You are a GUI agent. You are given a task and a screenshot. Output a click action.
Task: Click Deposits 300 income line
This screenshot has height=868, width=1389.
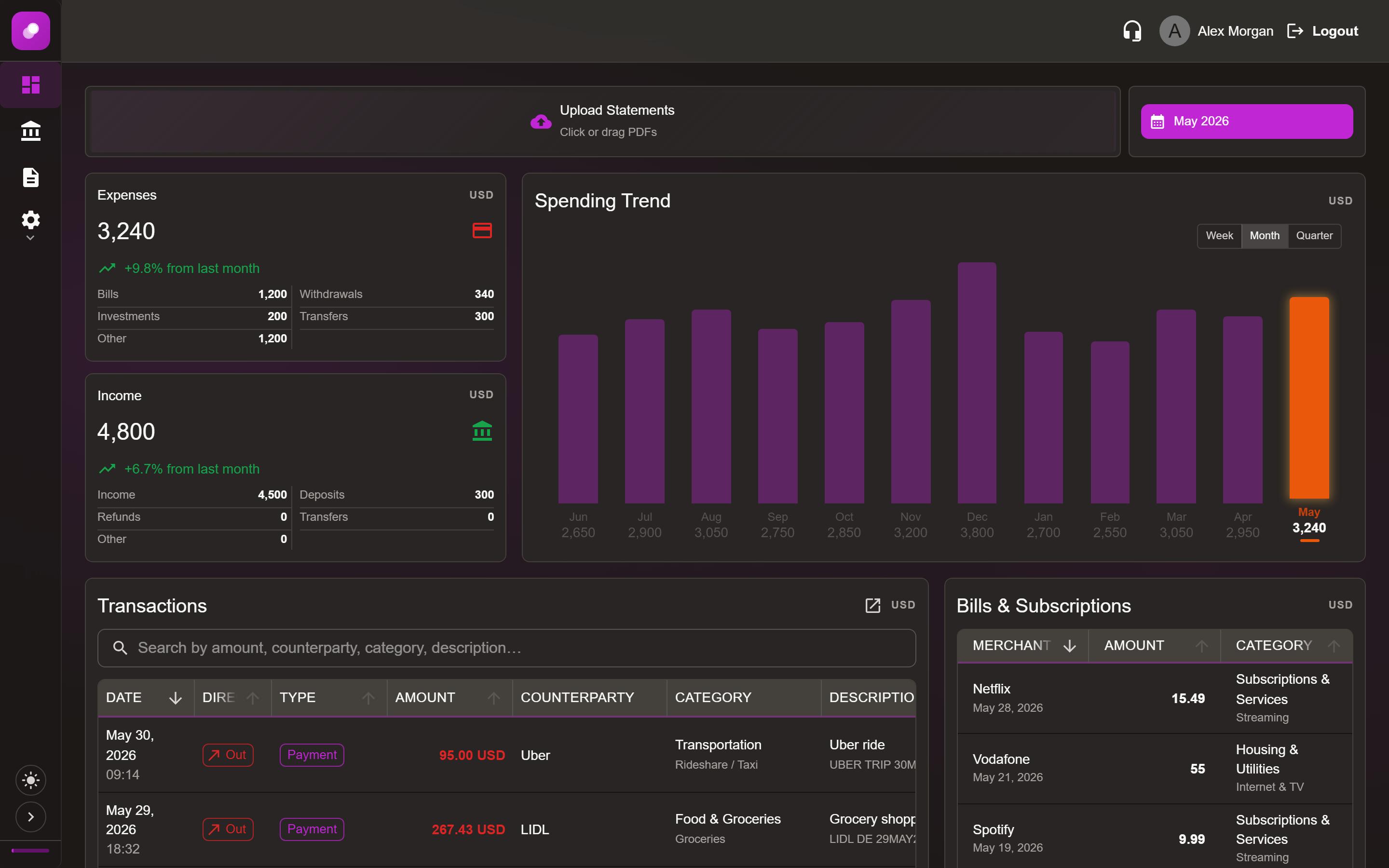click(396, 494)
